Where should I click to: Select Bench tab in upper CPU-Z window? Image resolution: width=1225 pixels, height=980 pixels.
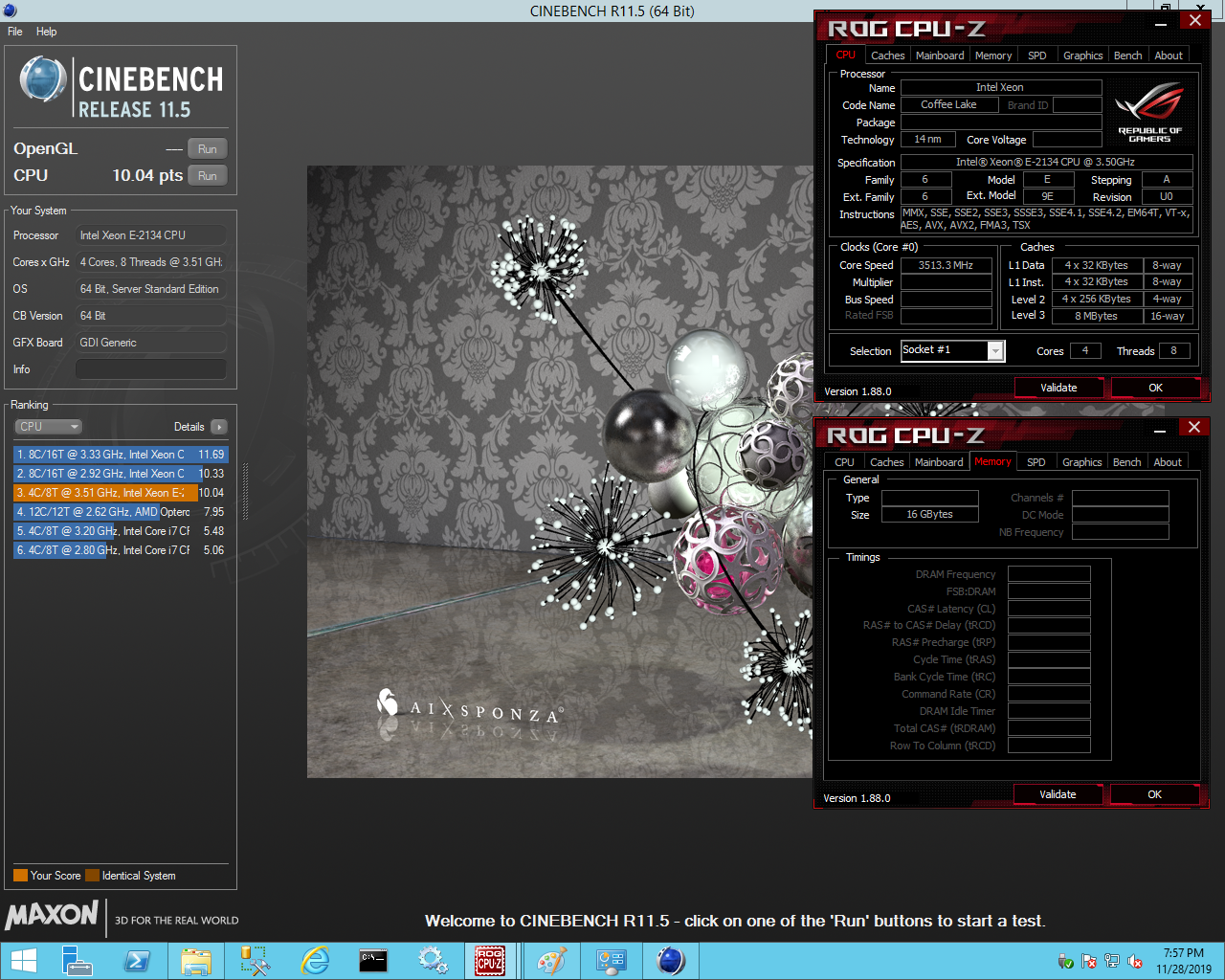point(1127,56)
